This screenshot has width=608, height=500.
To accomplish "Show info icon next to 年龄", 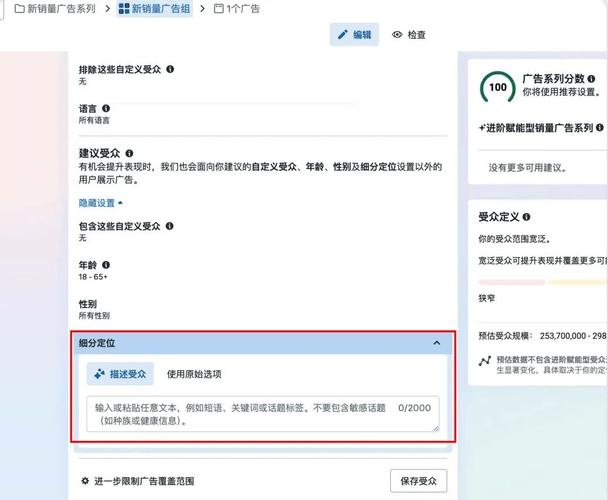I will click(x=106, y=265).
